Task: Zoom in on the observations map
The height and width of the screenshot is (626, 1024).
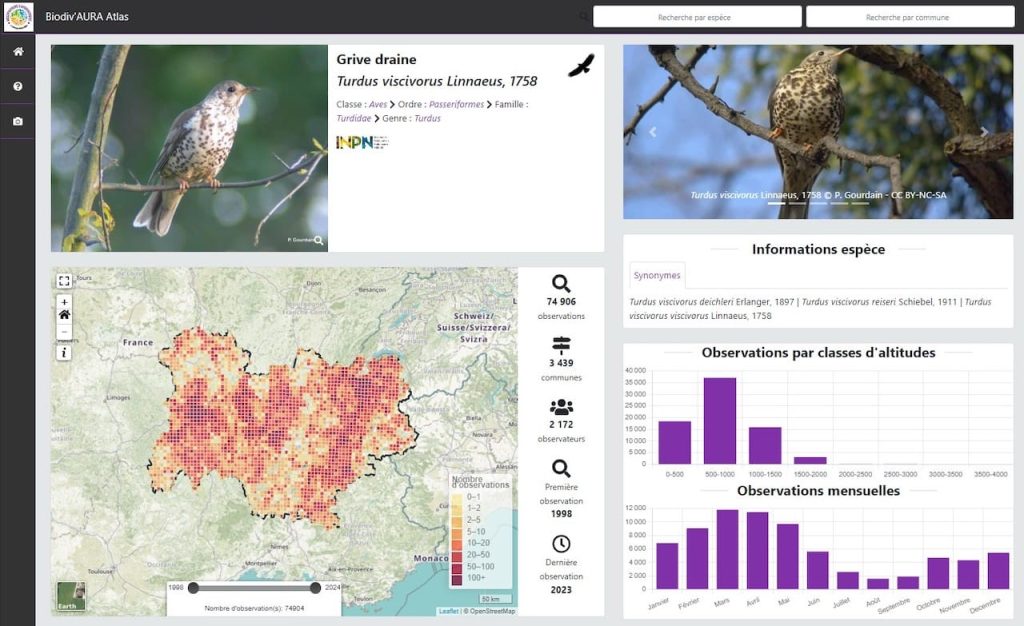Action: [x=64, y=301]
